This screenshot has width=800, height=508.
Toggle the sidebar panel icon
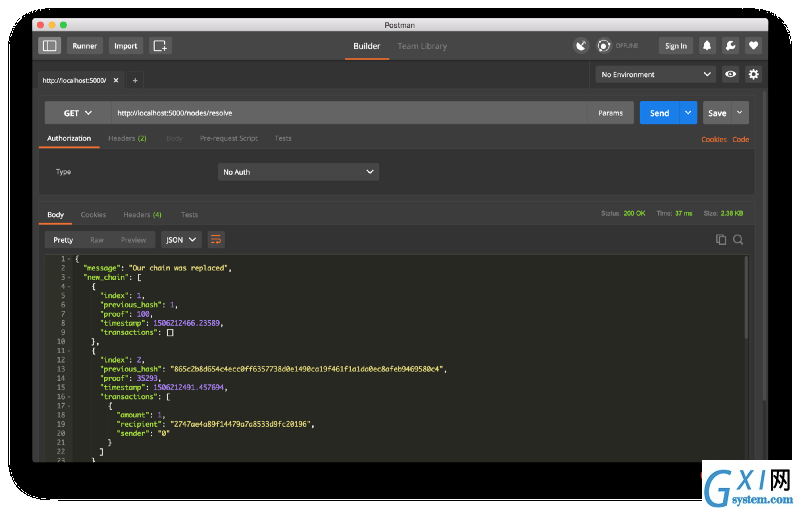[49, 45]
